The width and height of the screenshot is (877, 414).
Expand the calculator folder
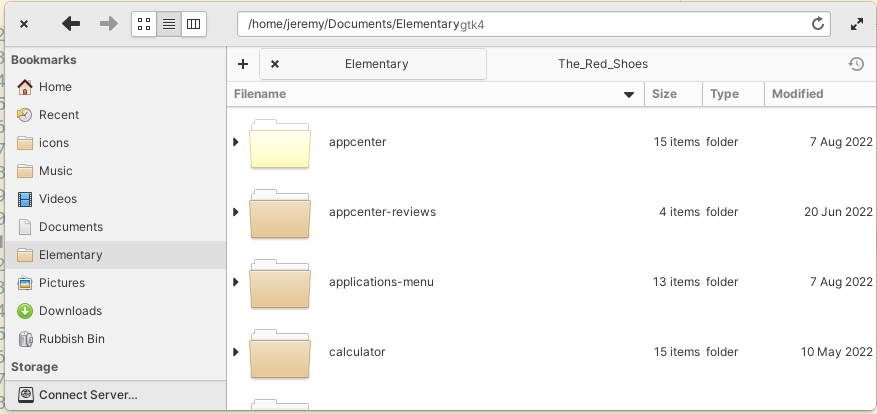click(235, 352)
